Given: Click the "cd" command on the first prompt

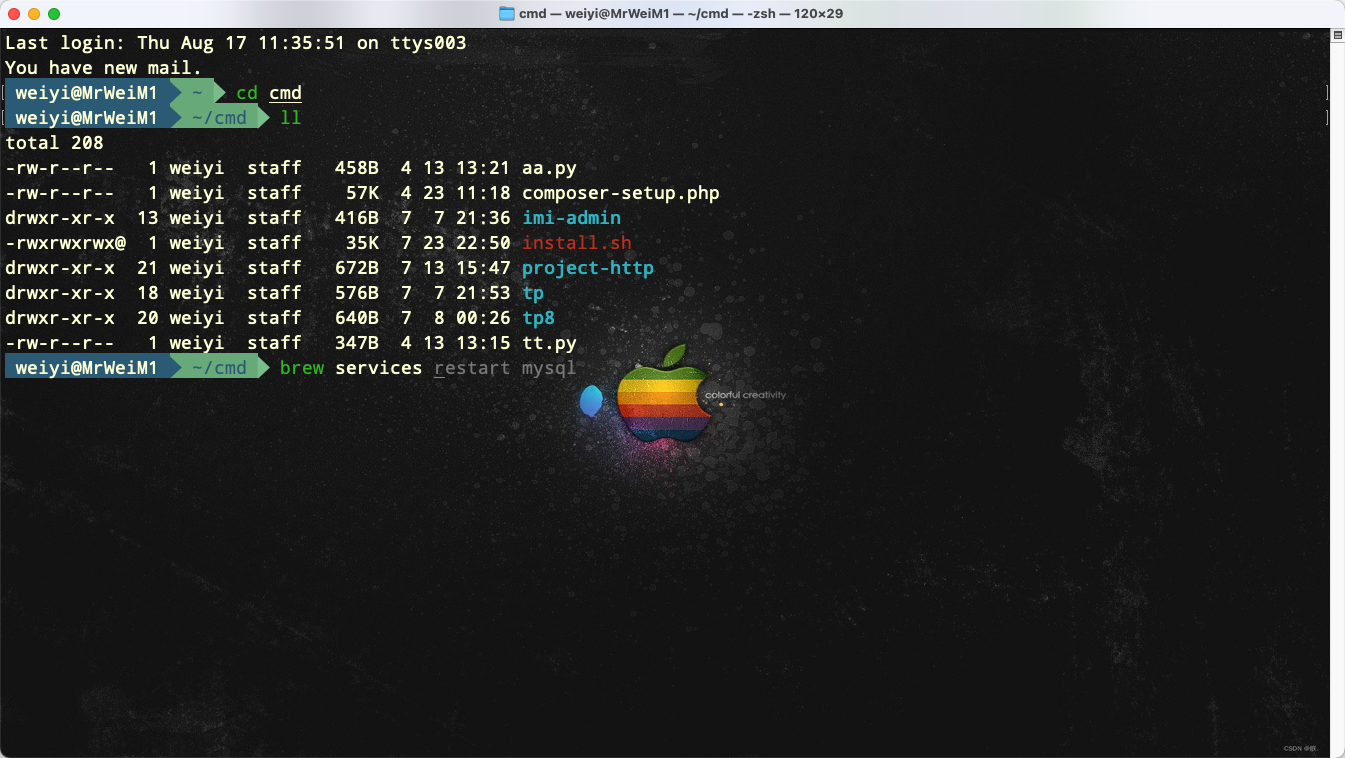Looking at the screenshot, I should [247, 93].
